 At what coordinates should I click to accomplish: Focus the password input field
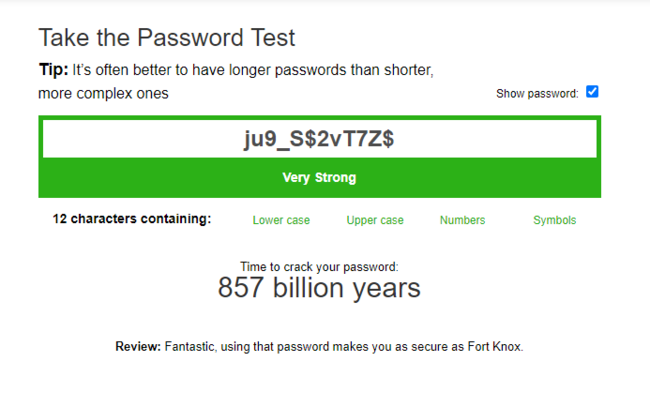(x=319, y=141)
